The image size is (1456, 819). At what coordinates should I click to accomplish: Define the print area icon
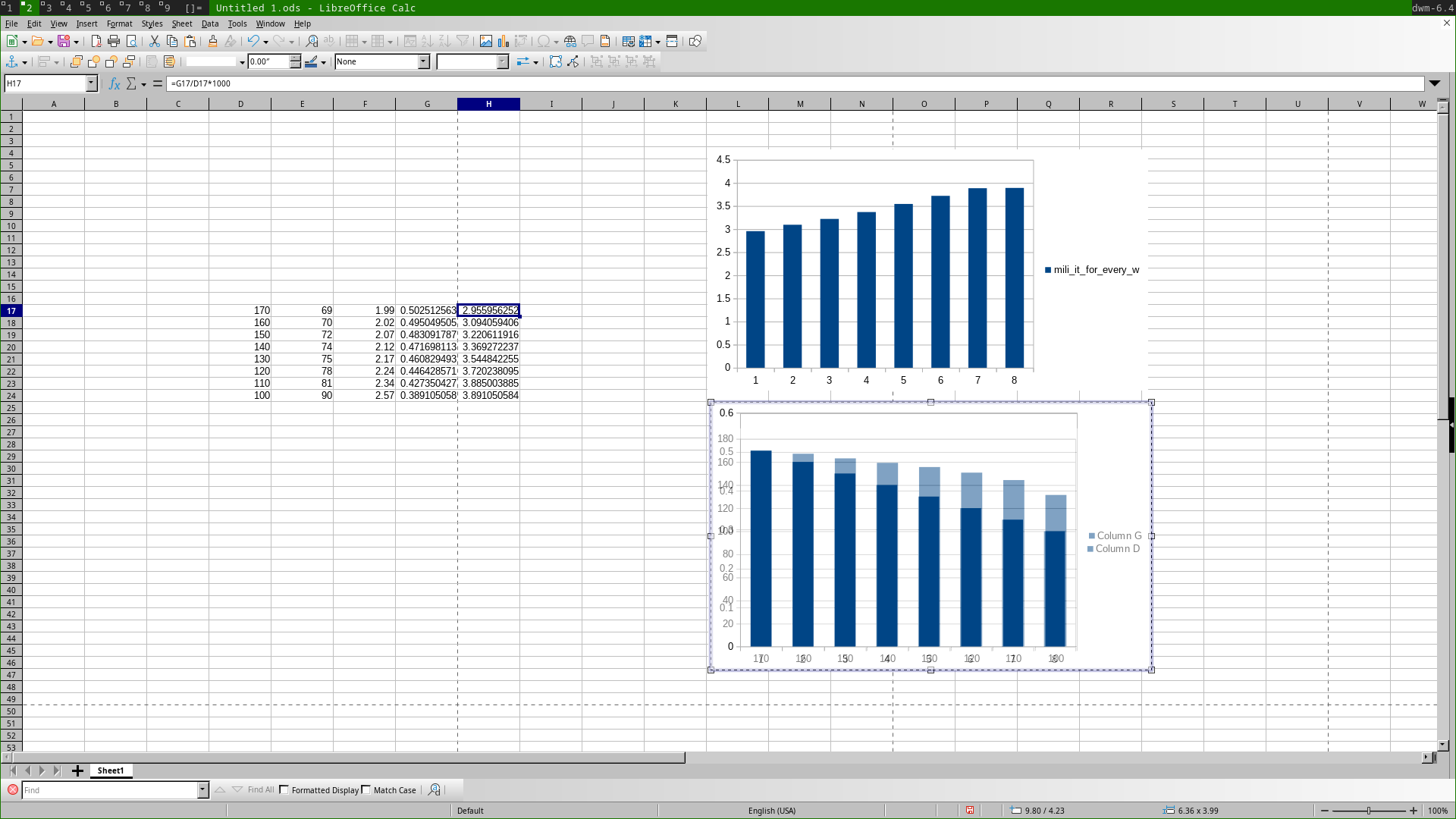(628, 41)
